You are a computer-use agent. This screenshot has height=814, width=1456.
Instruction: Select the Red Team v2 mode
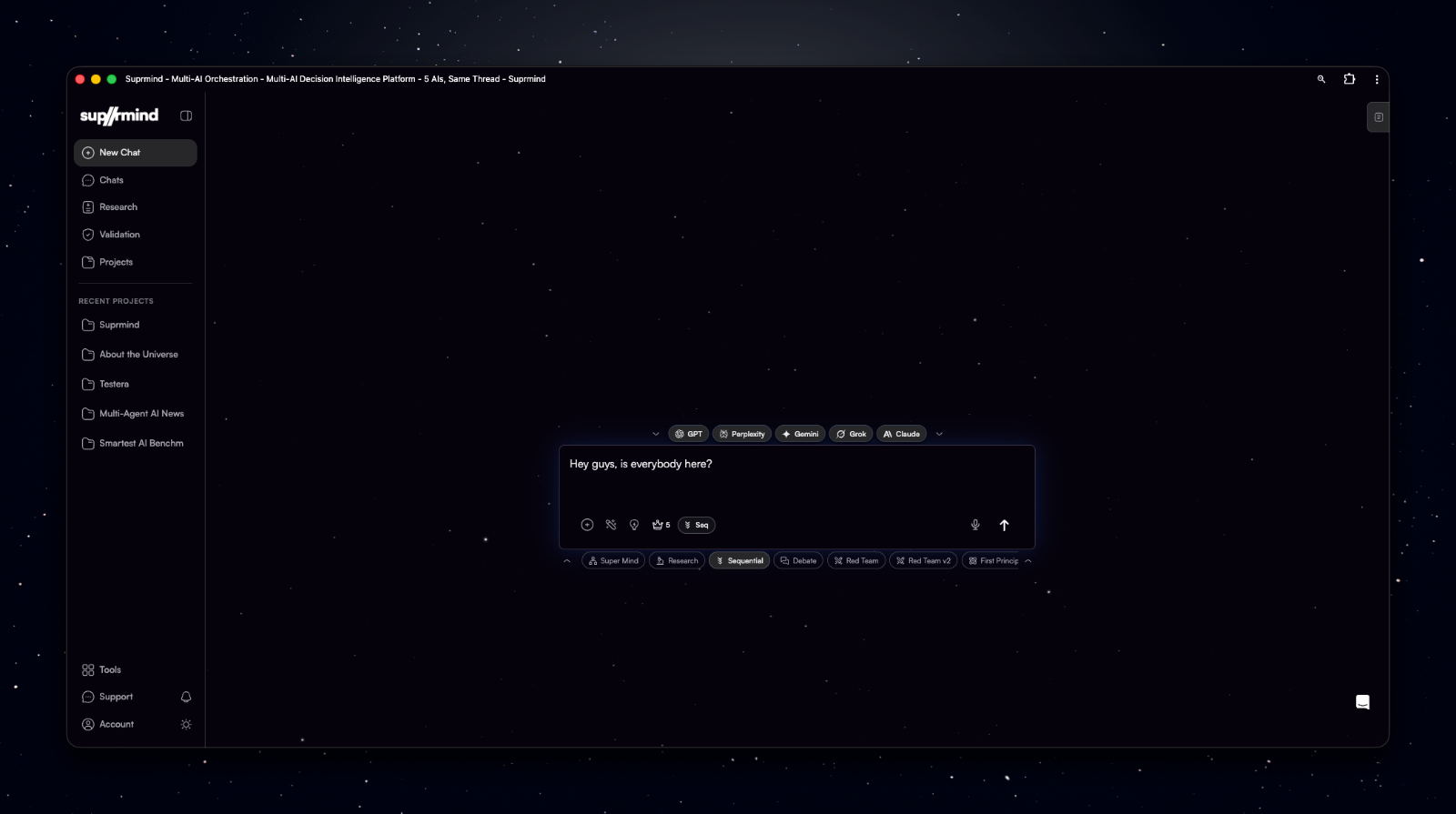tap(923, 561)
